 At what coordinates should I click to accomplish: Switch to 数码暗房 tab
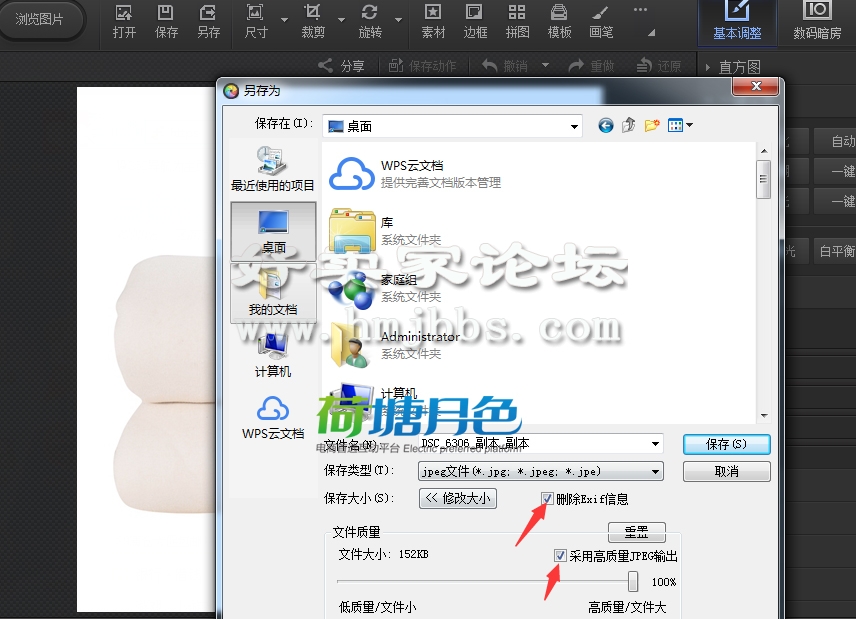point(817,21)
